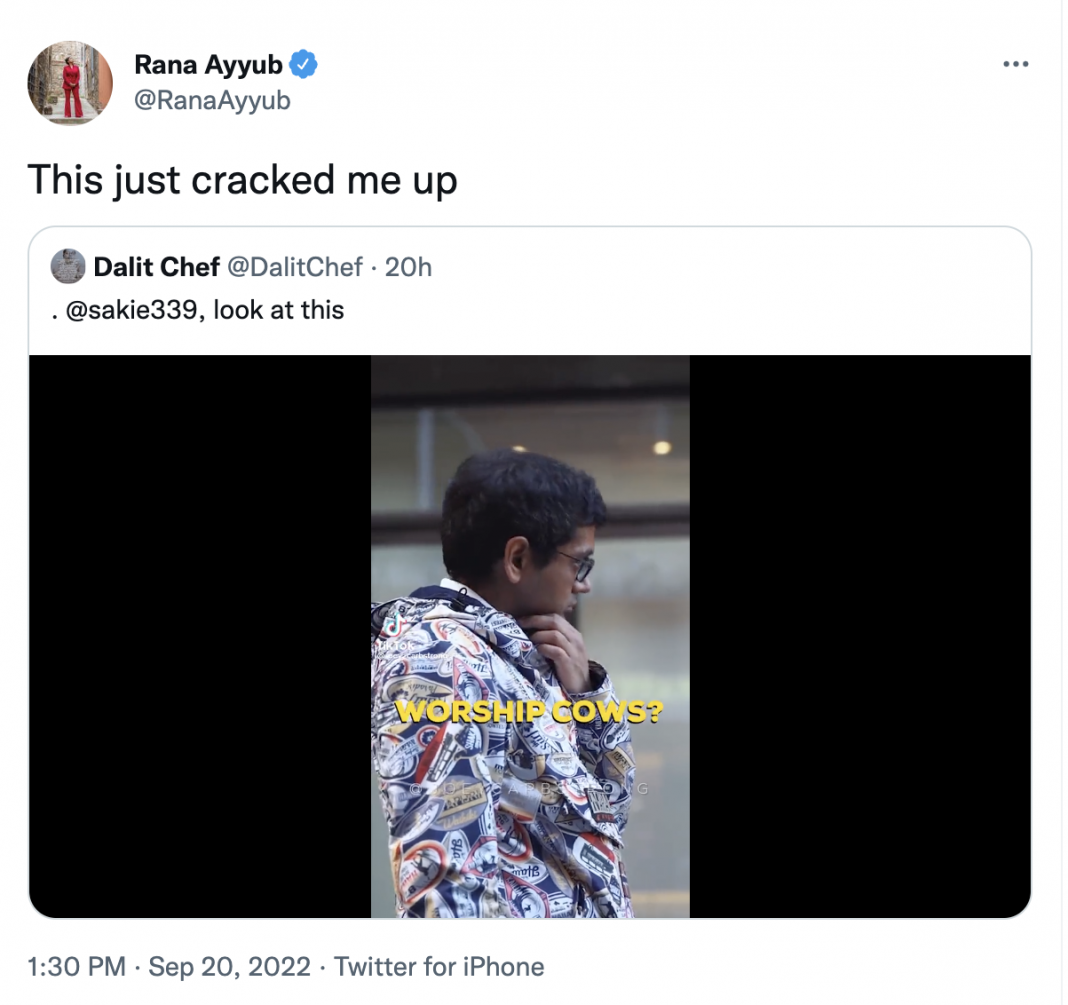Screen dimensions: 1068x1005
Task: Click the tweet text 'This just cracked me up'
Action: pyautogui.click(x=242, y=180)
